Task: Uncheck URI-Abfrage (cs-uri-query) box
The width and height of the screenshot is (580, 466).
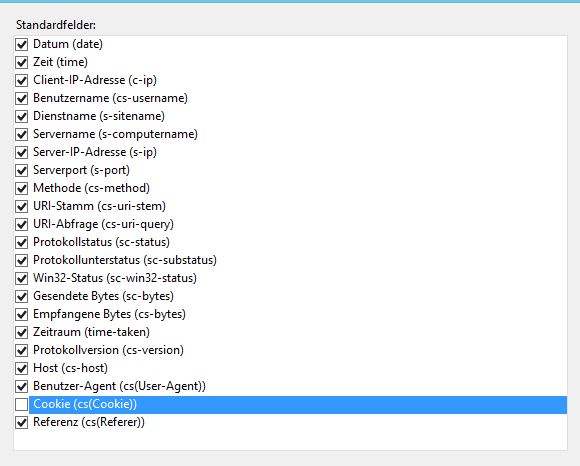Action: (x=21, y=224)
